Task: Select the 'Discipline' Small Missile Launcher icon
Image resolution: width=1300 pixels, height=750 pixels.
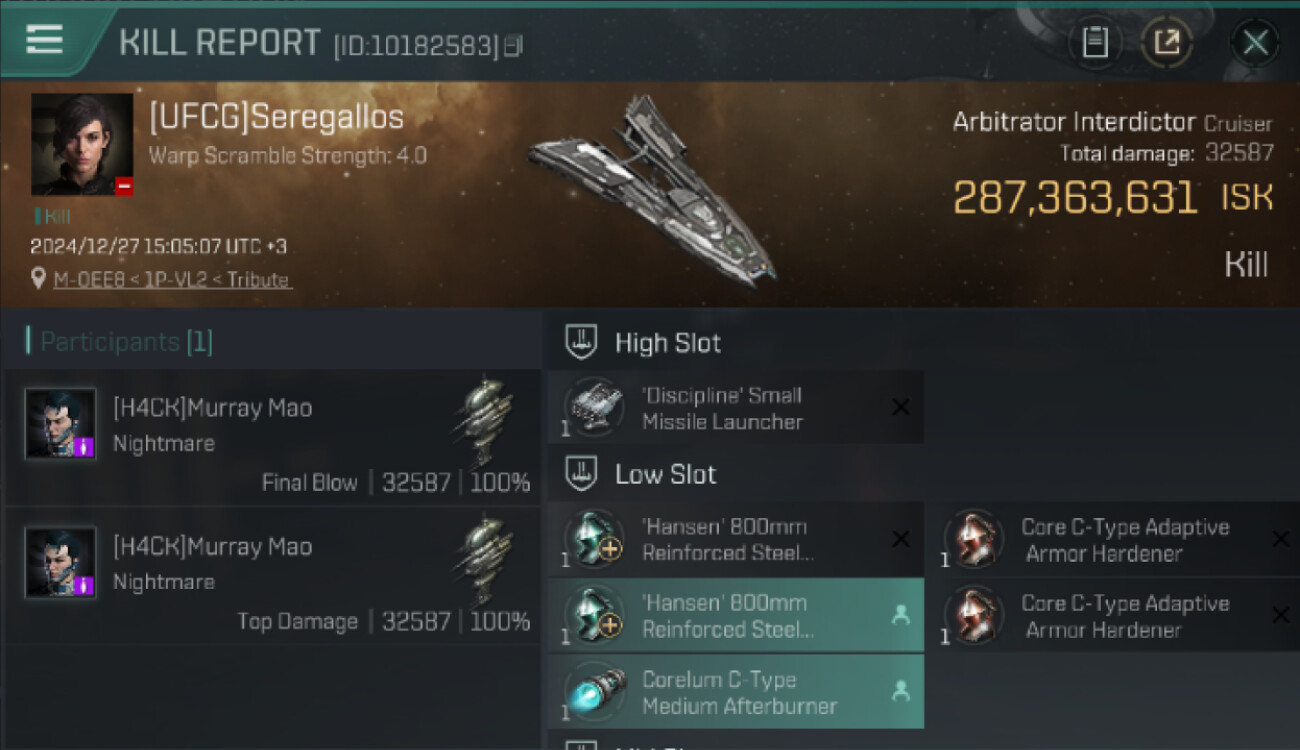Action: click(x=594, y=407)
